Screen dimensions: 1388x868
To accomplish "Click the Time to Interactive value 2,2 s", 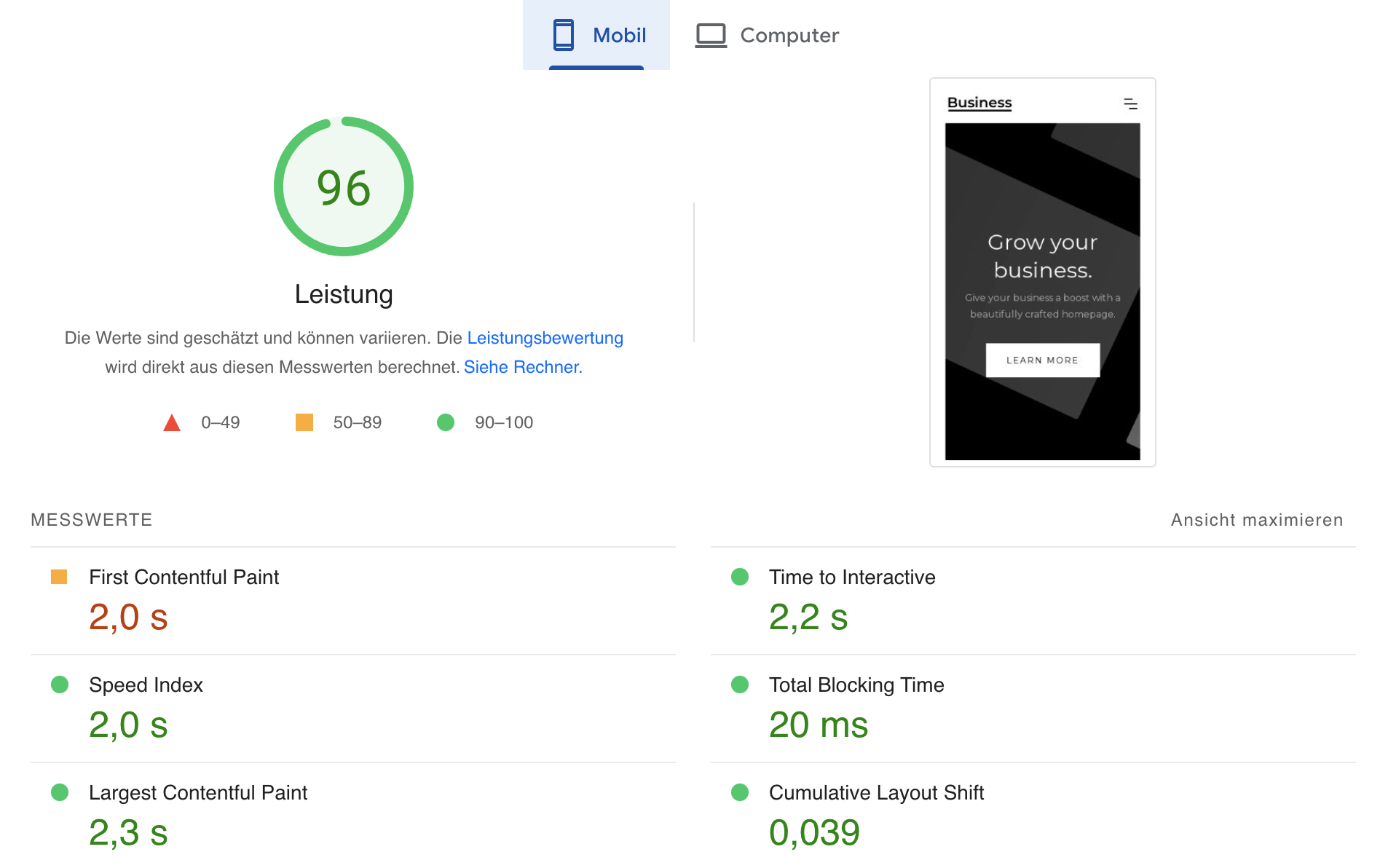I will pyautogui.click(x=808, y=618).
